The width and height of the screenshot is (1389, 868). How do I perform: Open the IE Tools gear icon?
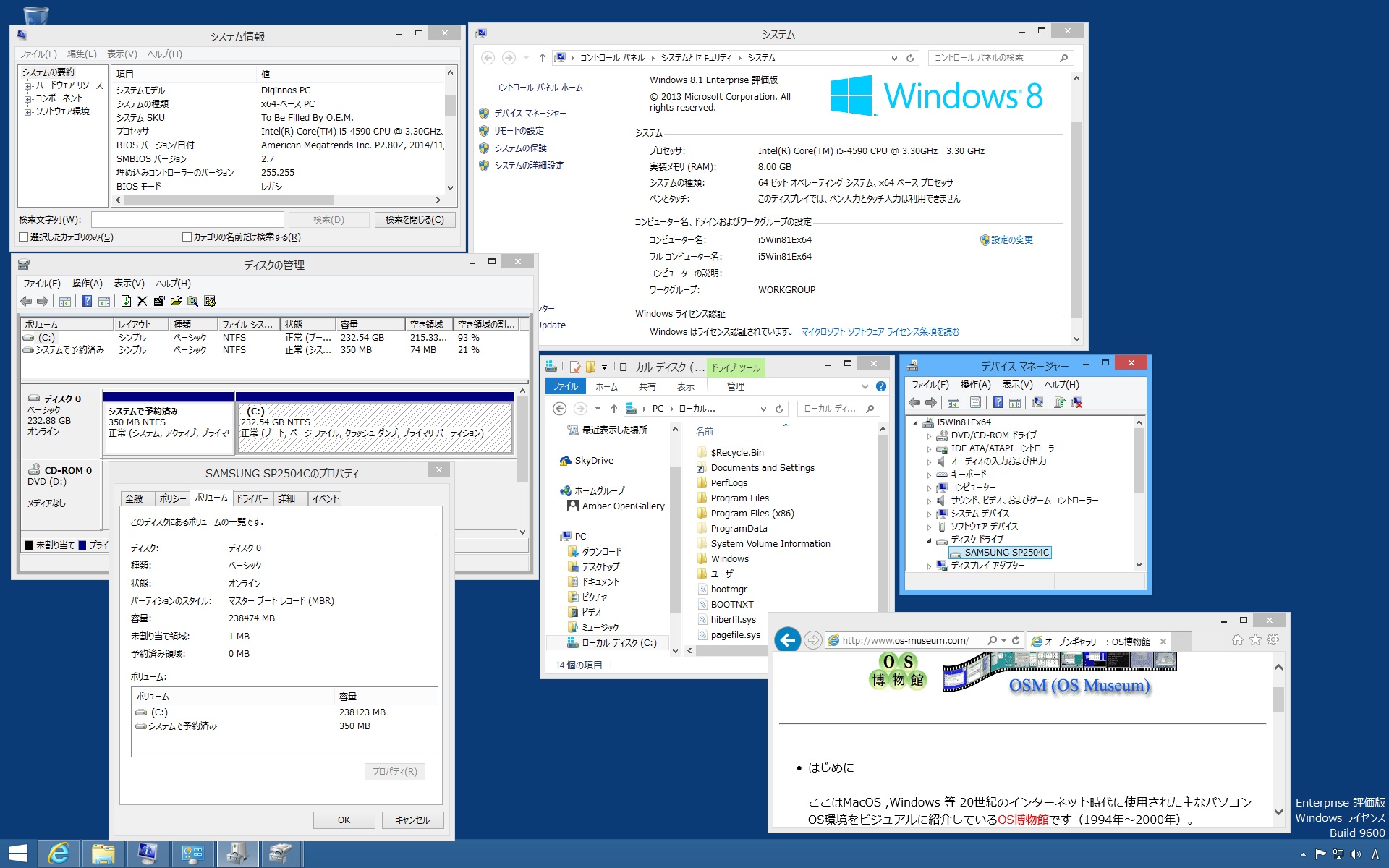click(x=1273, y=640)
